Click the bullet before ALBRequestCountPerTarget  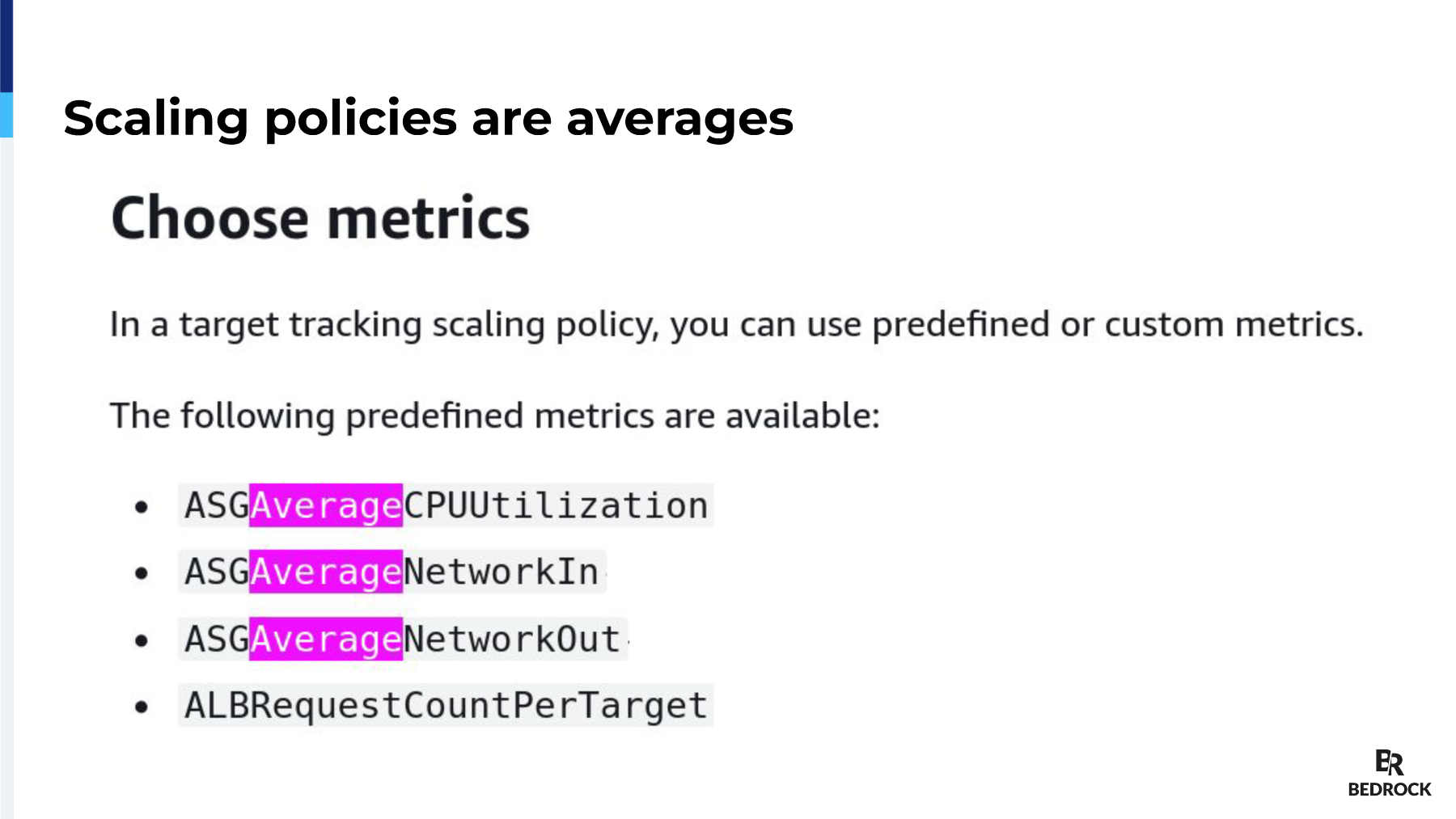pos(142,707)
